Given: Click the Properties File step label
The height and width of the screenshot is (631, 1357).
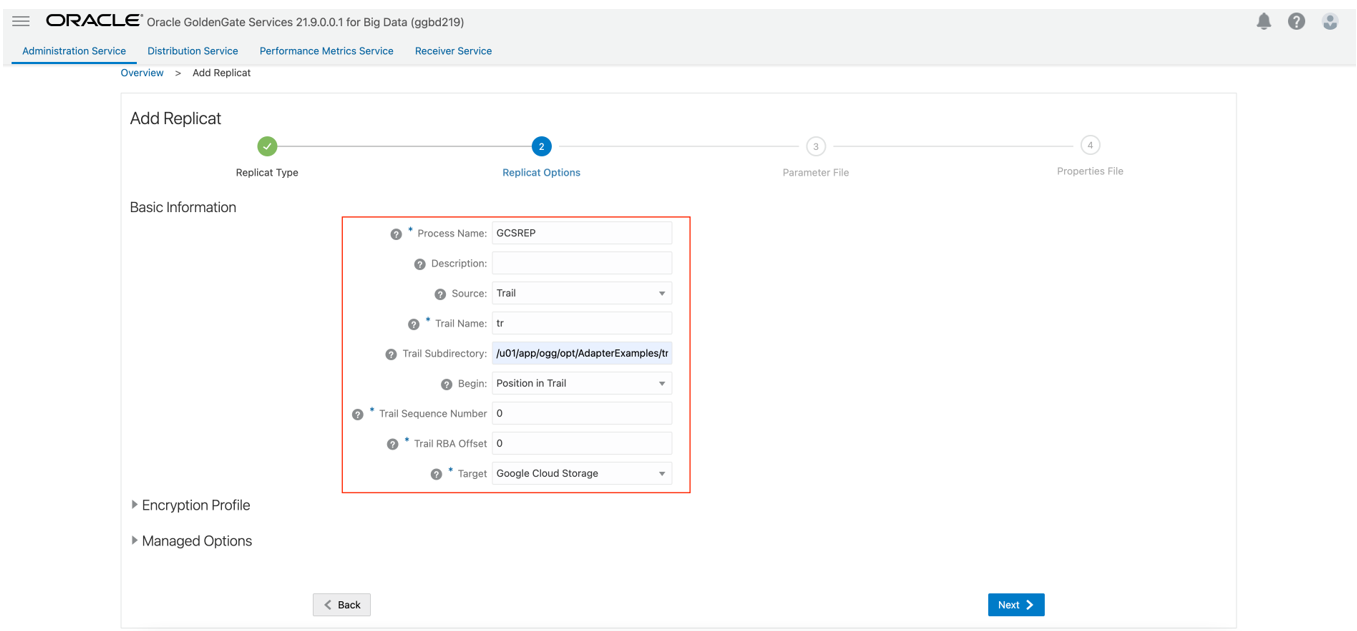Looking at the screenshot, I should pyautogui.click(x=1090, y=172).
